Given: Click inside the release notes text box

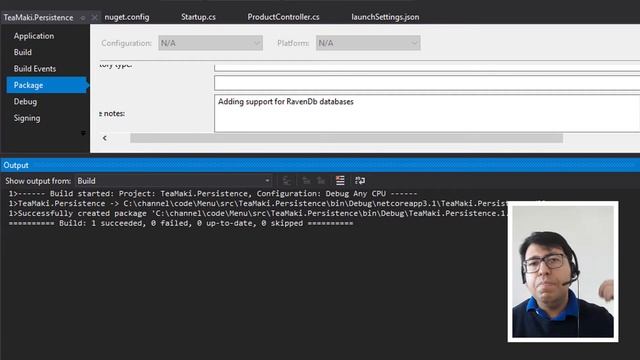Looking at the screenshot, I should 427,113.
